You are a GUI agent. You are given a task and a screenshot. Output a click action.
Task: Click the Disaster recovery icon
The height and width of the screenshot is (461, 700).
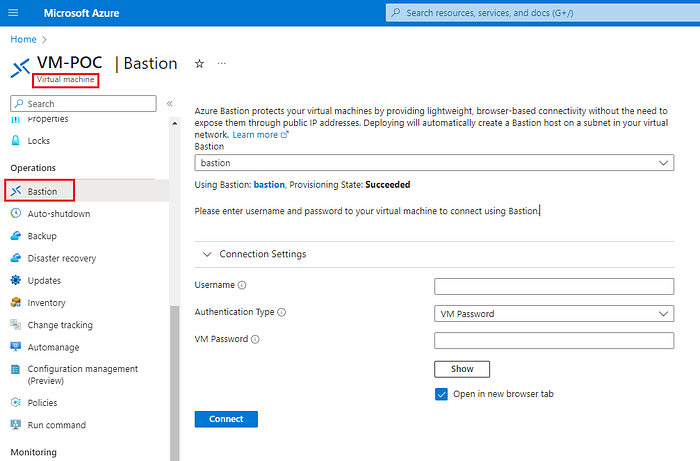point(16,258)
